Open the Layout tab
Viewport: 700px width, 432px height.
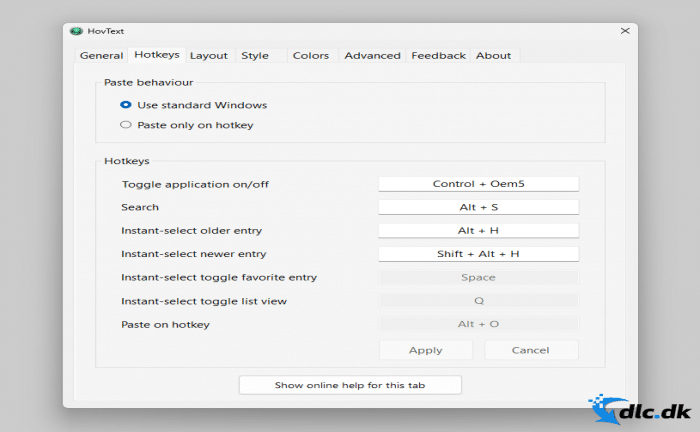point(208,55)
